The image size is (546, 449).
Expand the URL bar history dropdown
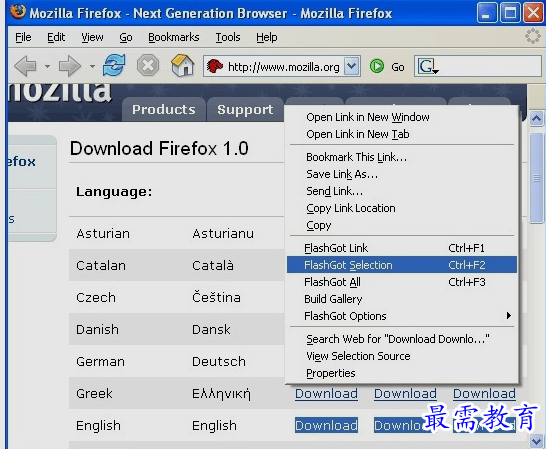click(x=352, y=66)
